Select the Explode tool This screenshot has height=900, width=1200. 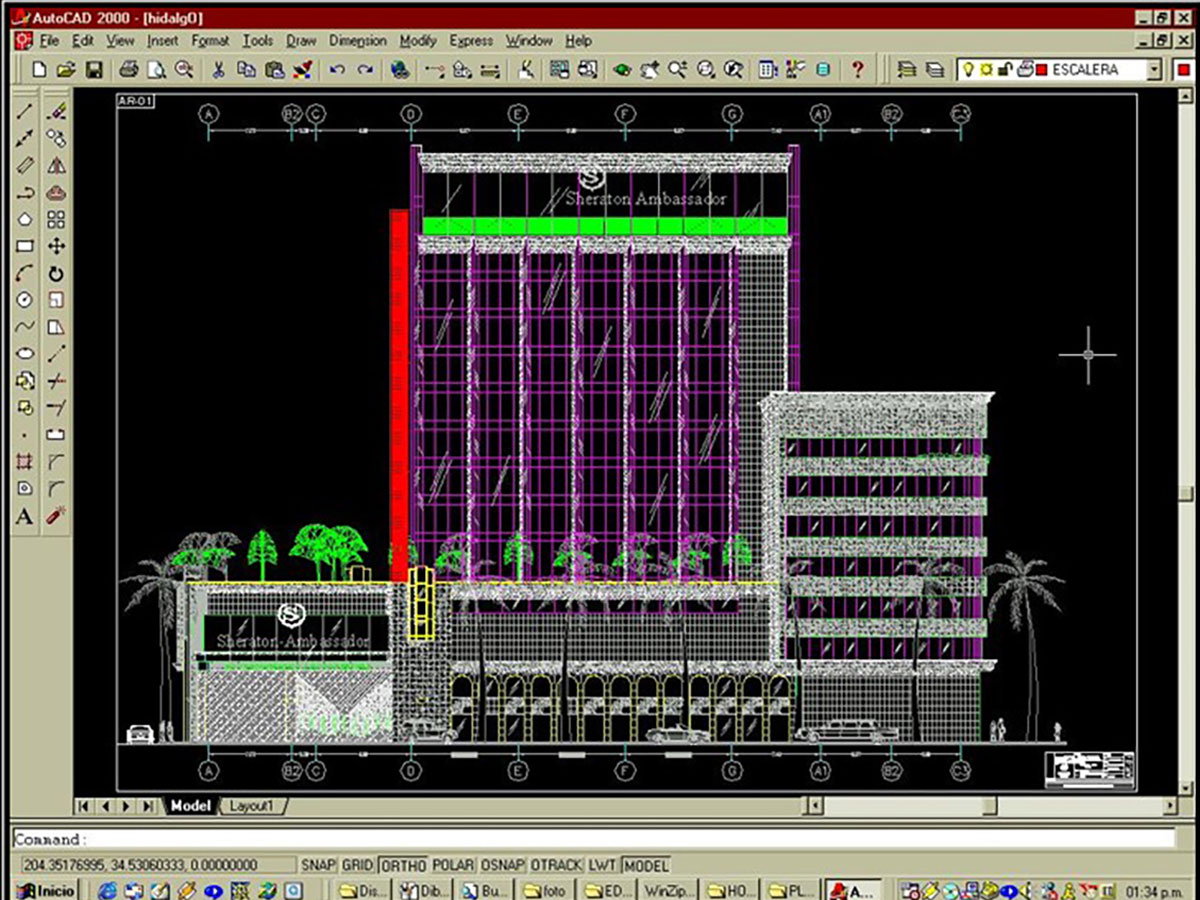tap(57, 516)
